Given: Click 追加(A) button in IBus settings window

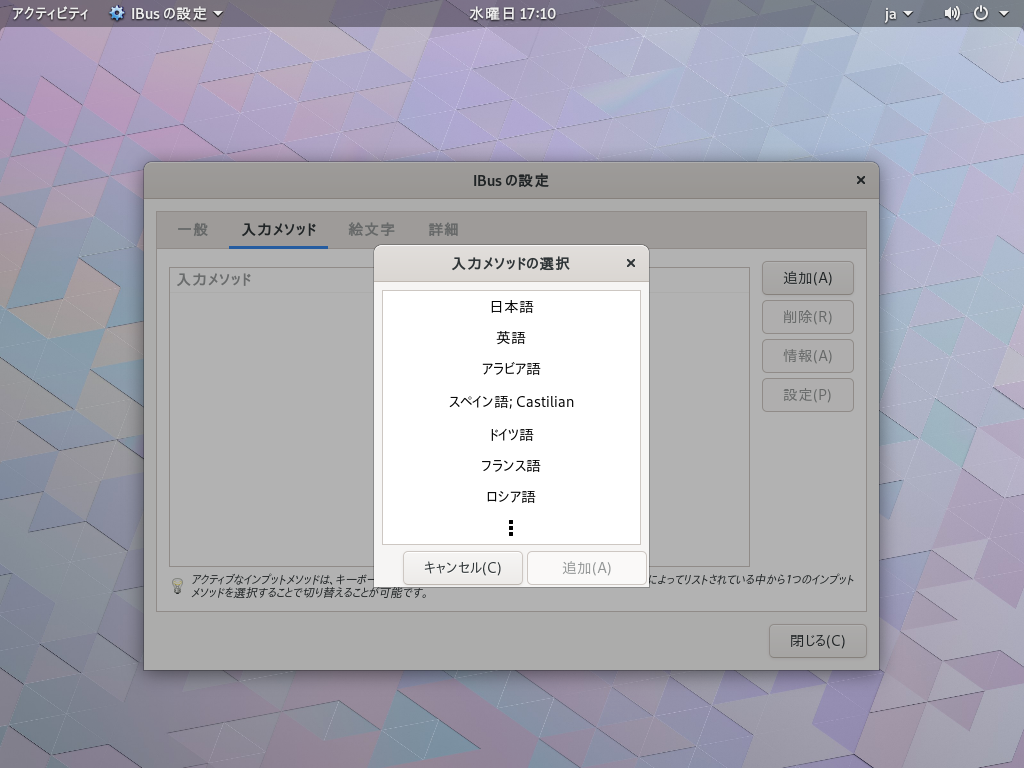Looking at the screenshot, I should click(x=808, y=278).
